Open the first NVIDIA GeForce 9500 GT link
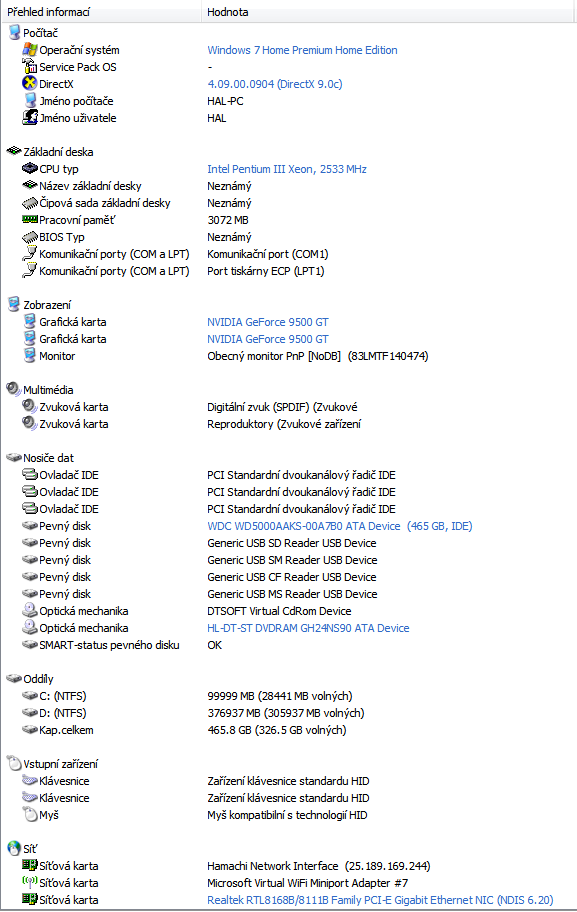 268,322
